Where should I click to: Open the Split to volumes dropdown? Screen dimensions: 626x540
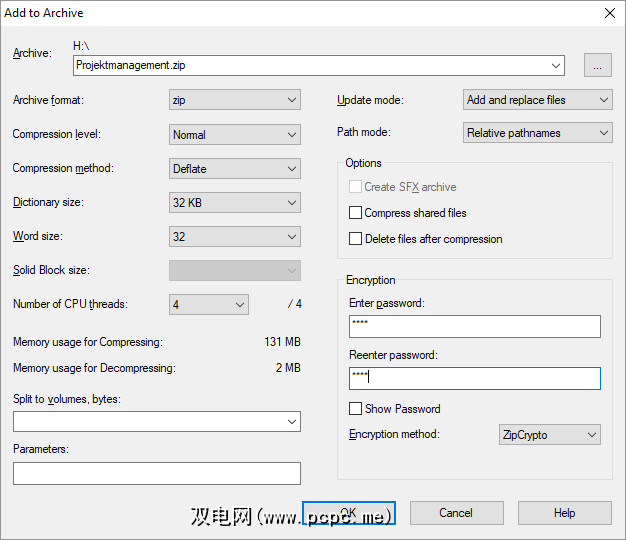click(157, 422)
